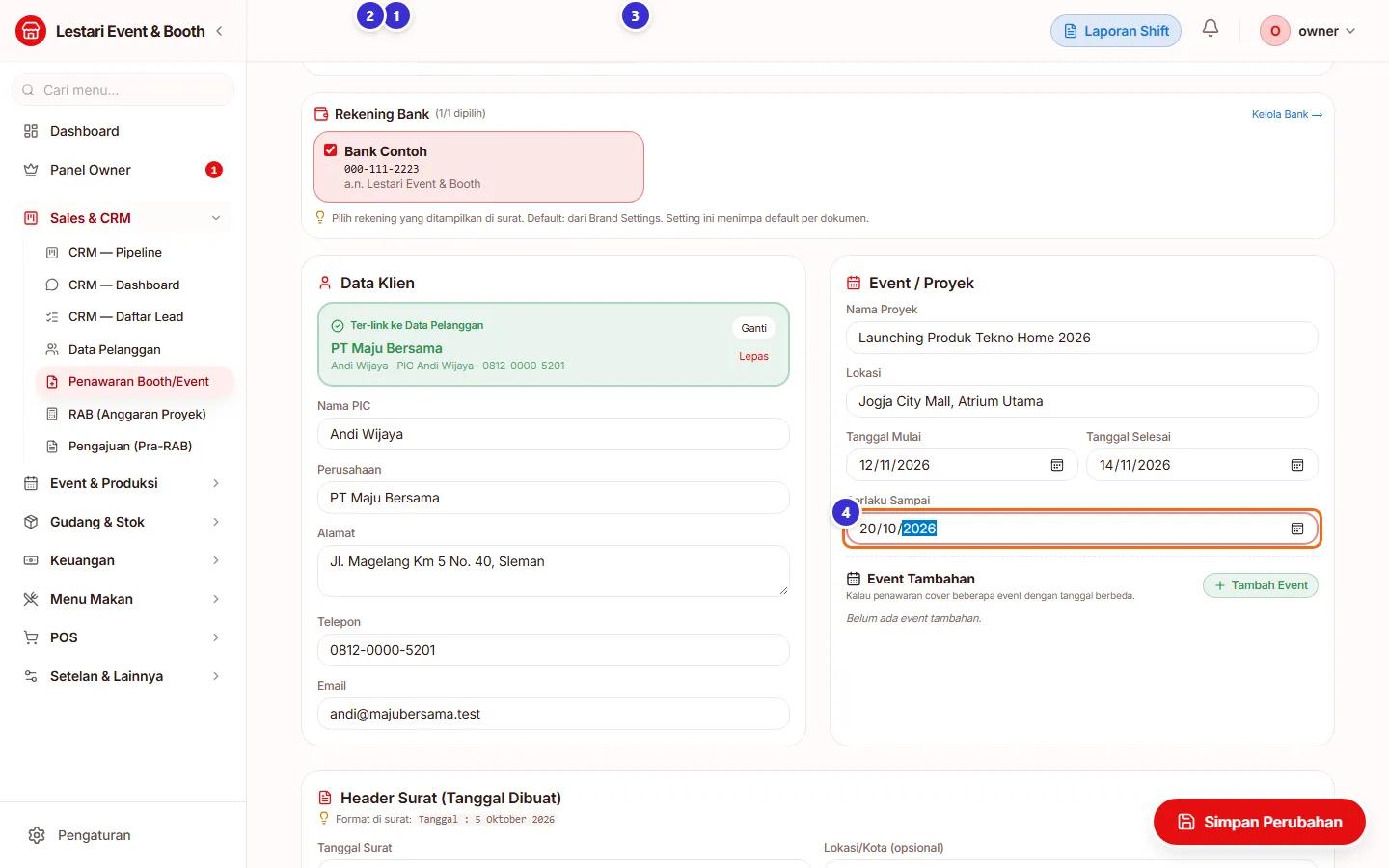Collapse the sidebar with the arrow next to the brand name

[x=220, y=31]
